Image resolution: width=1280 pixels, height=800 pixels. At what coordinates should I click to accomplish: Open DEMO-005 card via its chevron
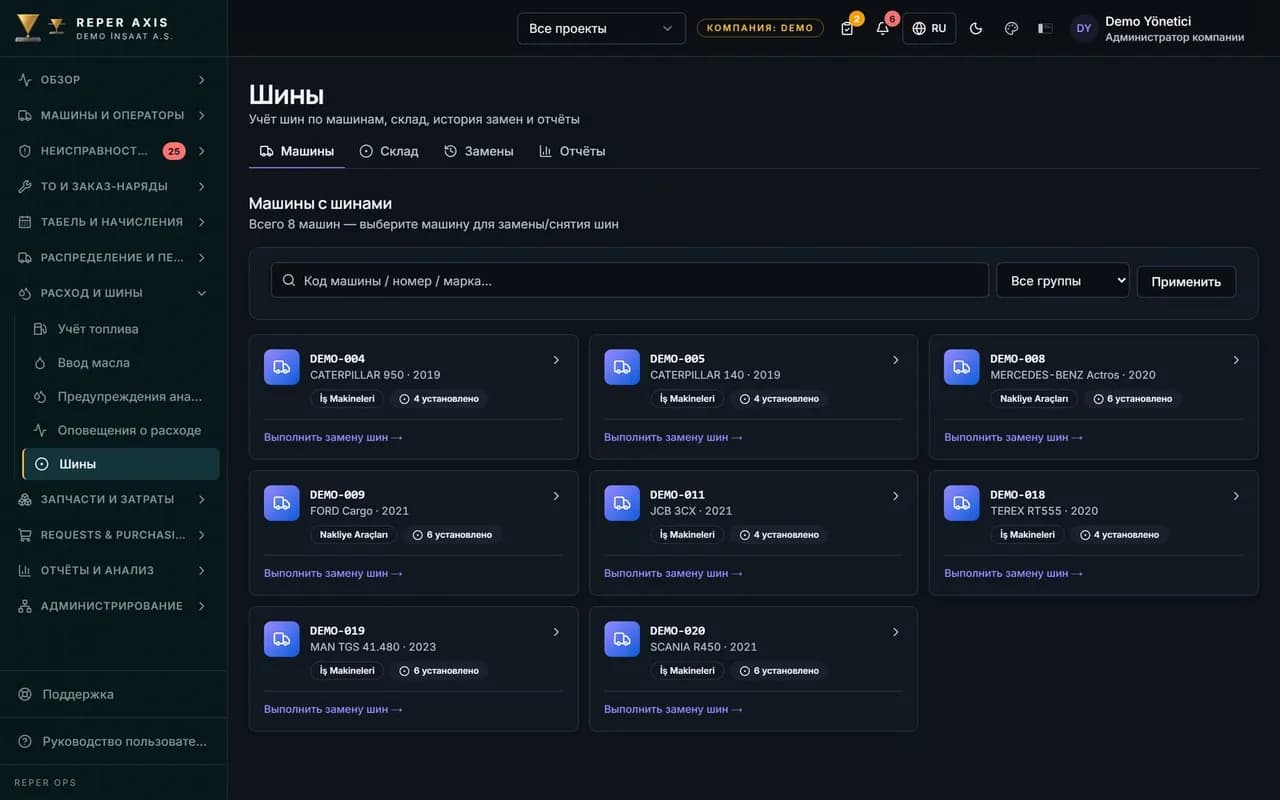point(896,360)
